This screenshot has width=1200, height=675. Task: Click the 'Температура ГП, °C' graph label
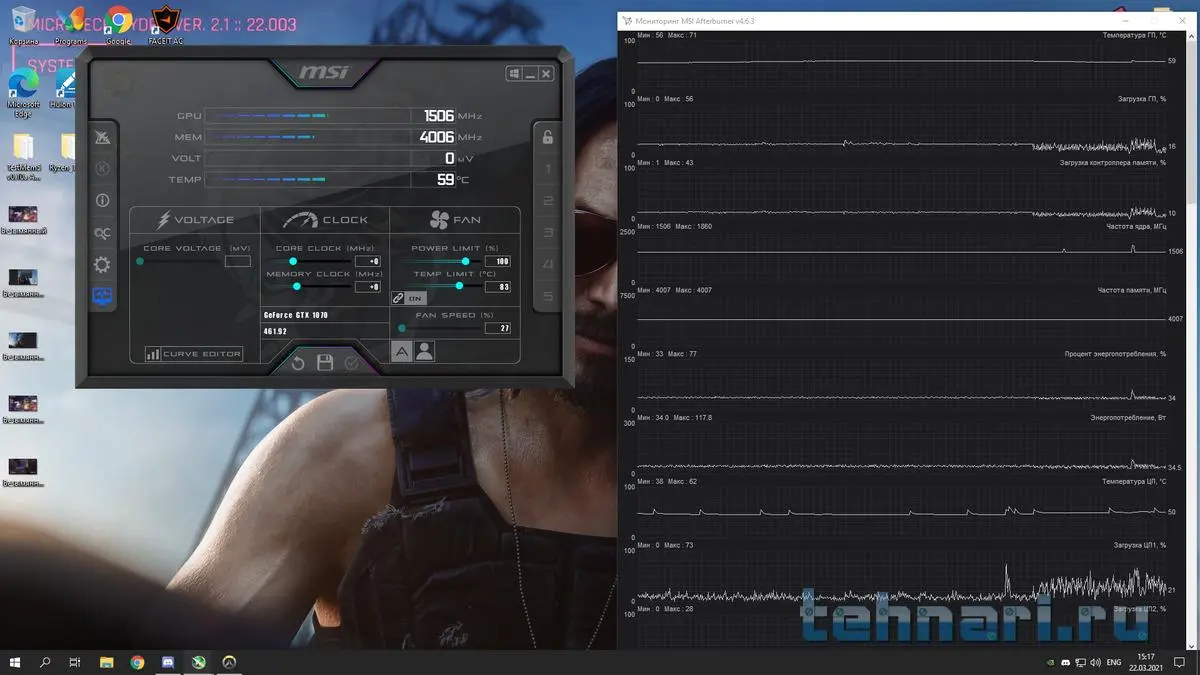click(x=1134, y=35)
